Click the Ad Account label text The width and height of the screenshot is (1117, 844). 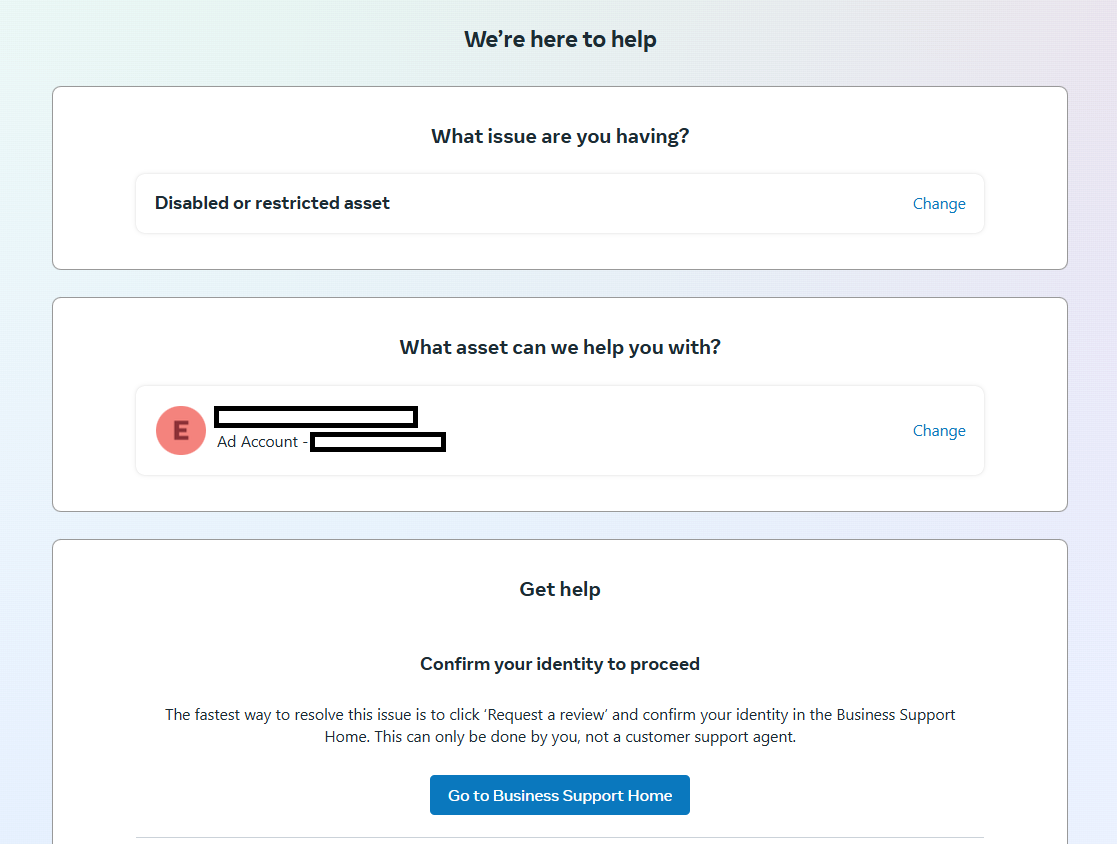[257, 442]
